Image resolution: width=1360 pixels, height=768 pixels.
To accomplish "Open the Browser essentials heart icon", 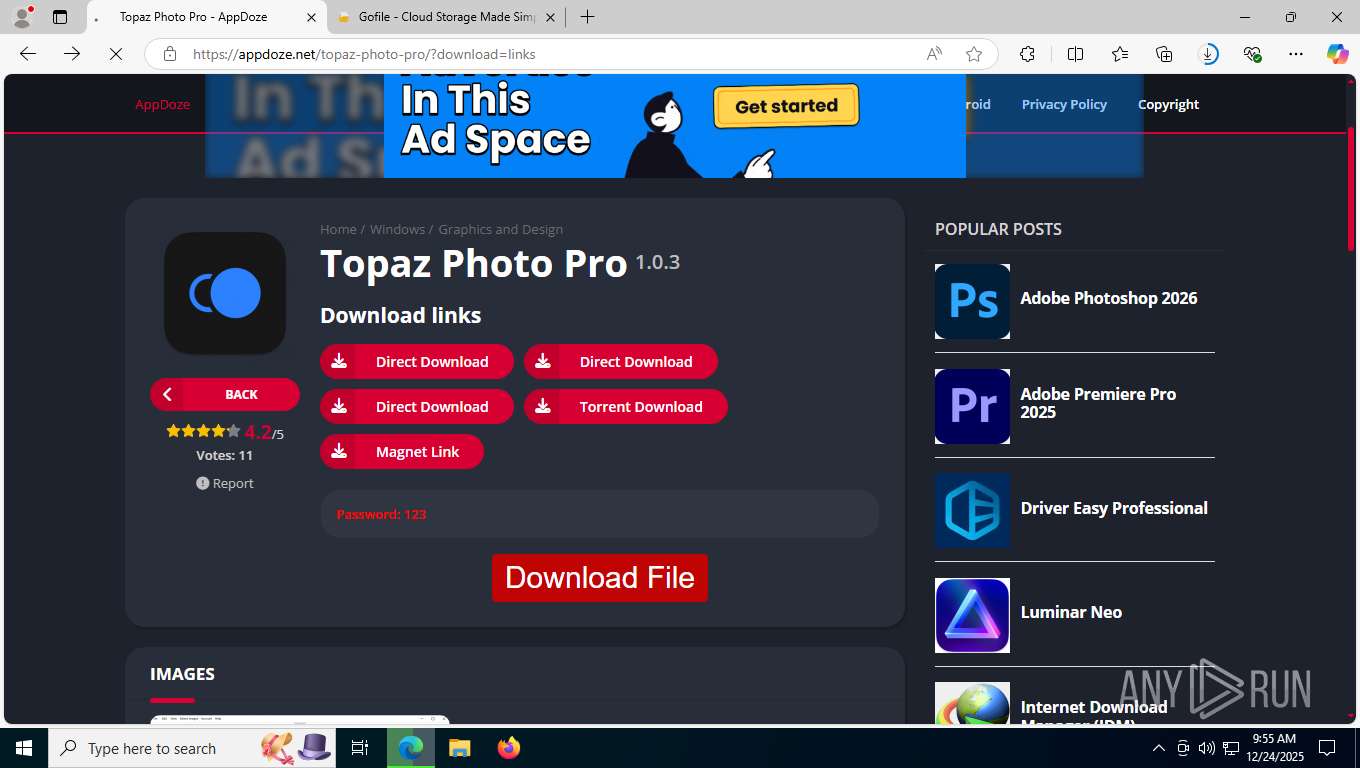I will pyautogui.click(x=1252, y=54).
